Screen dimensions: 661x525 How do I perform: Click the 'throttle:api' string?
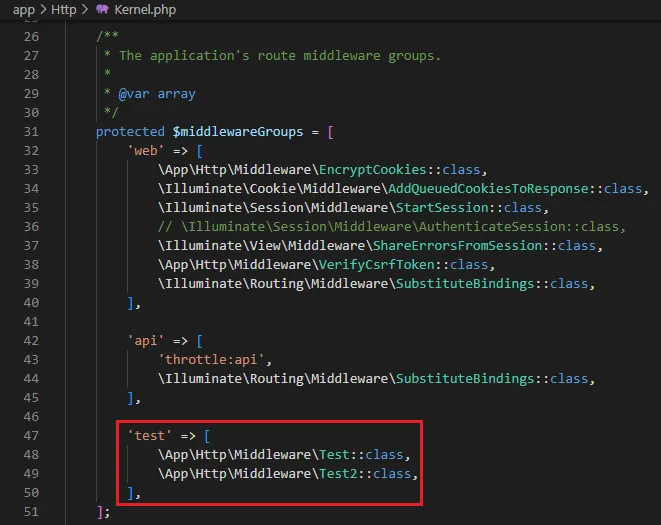point(211,359)
